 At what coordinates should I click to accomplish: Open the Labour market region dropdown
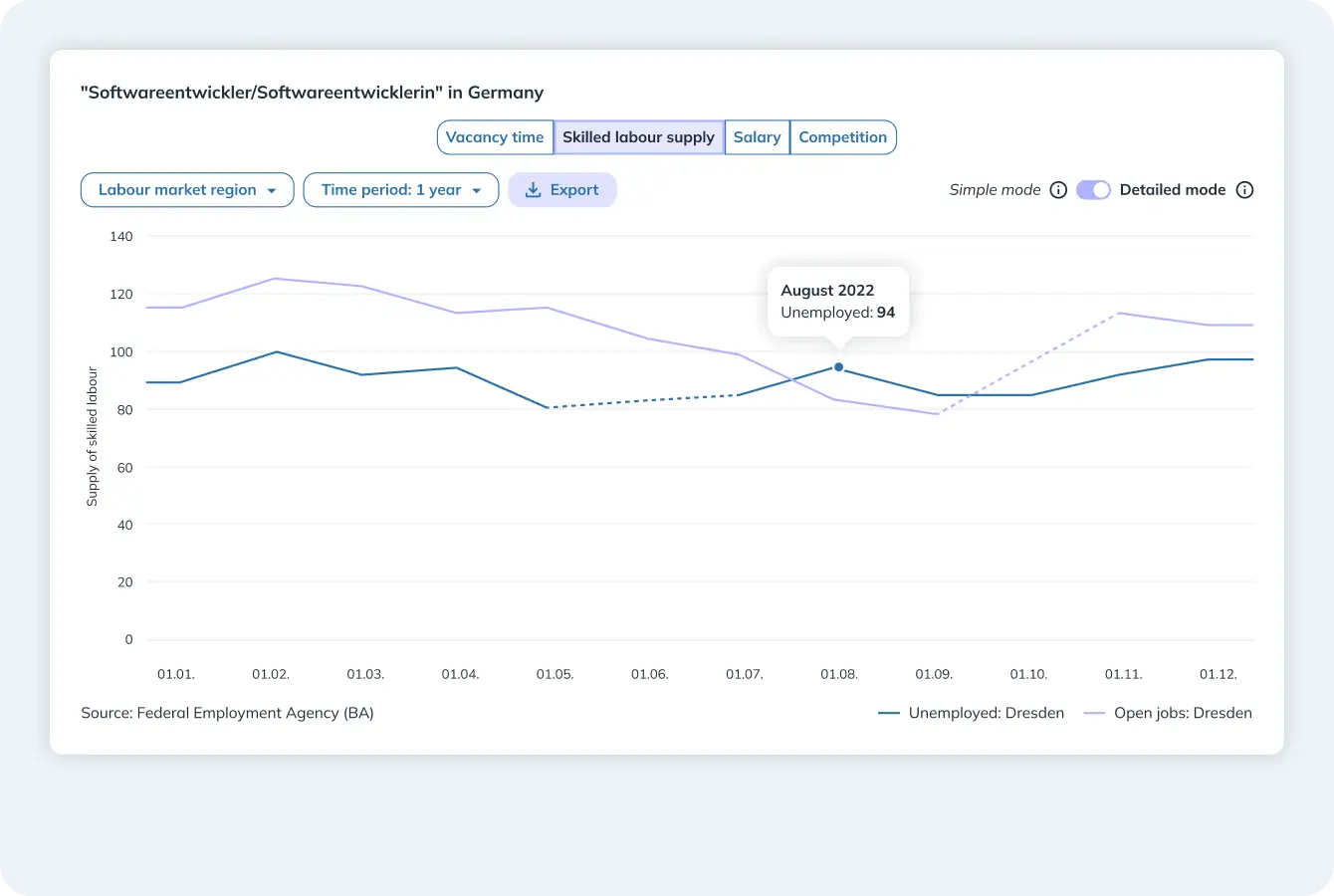pyautogui.click(x=187, y=190)
